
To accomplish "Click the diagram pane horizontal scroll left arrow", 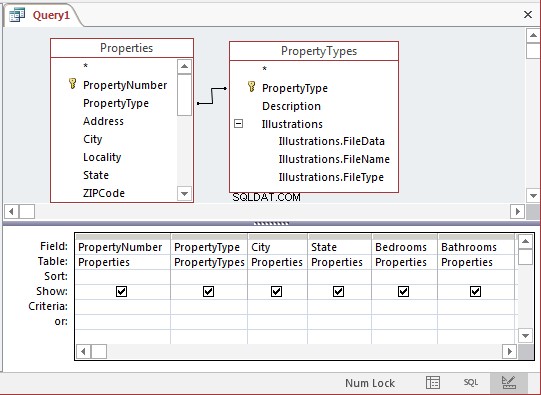I will 11,211.
